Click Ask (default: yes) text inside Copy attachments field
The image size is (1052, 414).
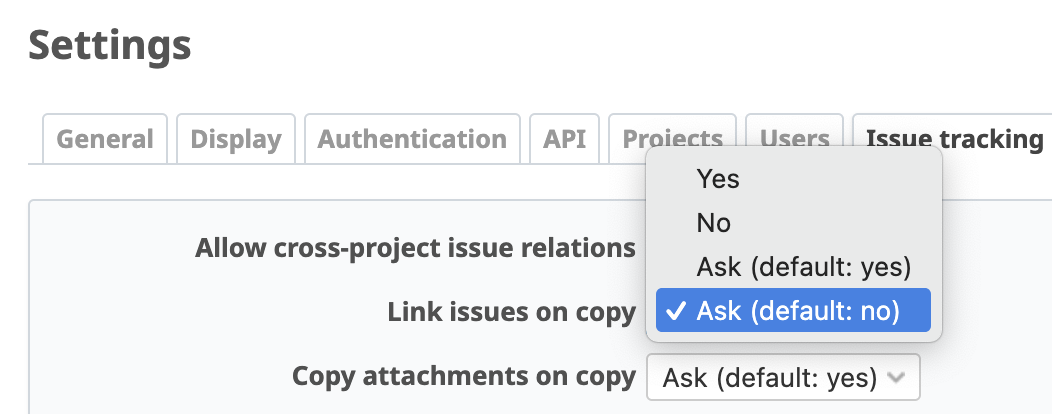770,378
